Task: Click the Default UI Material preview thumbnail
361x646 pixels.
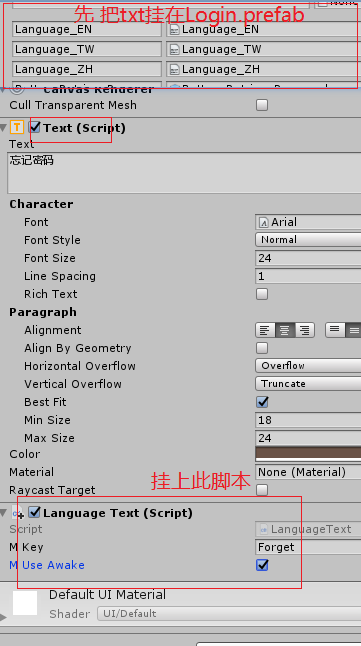Action: point(25,603)
